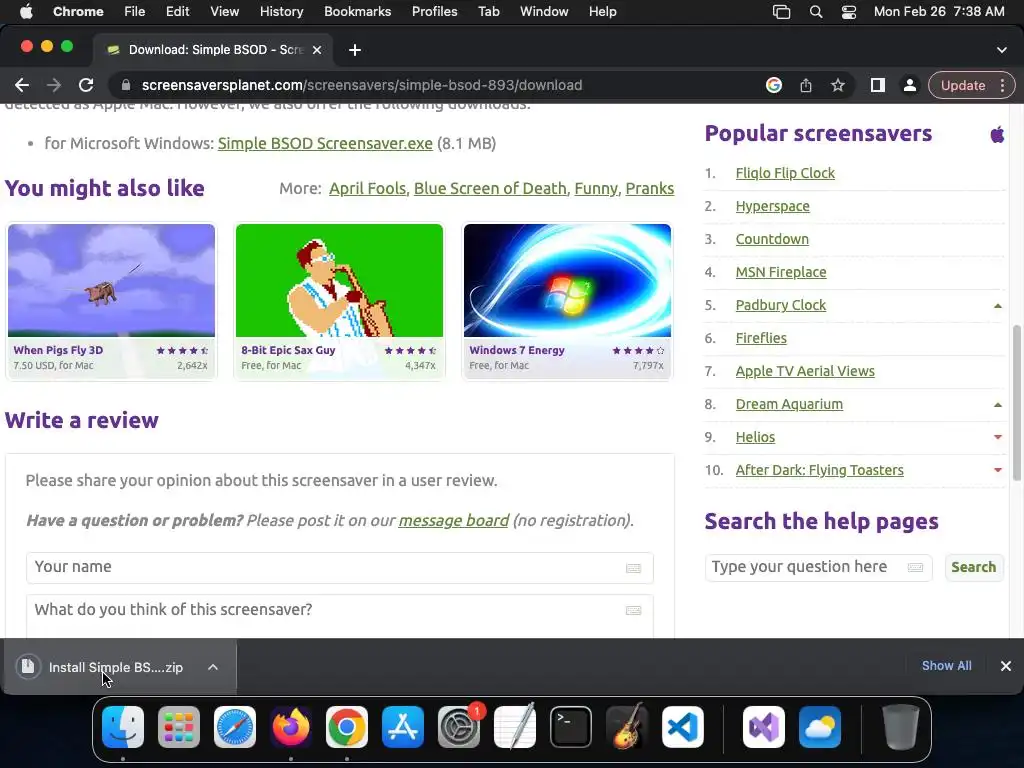Image resolution: width=1024 pixels, height=768 pixels.
Task: Open Terminal from the Dock
Action: (x=571, y=727)
